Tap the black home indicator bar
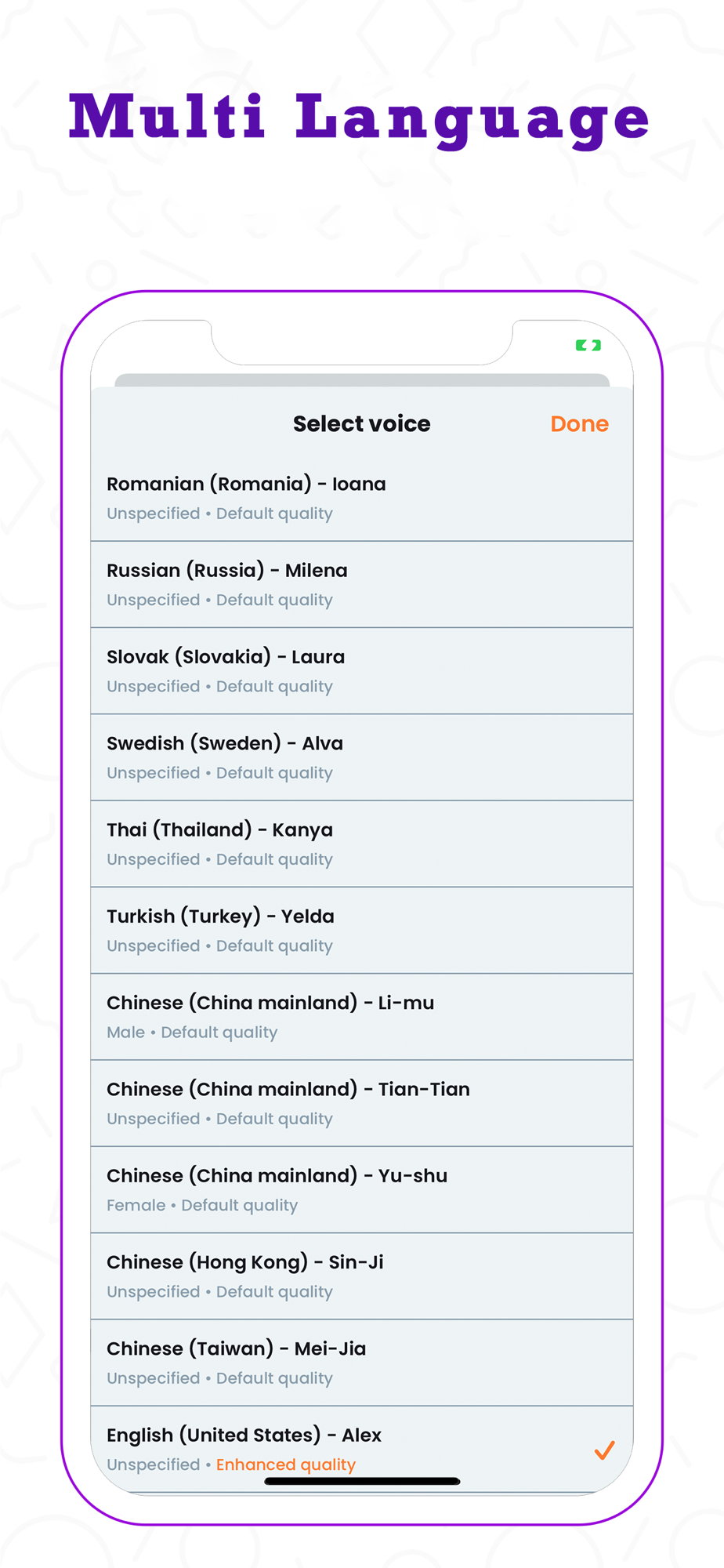The image size is (724, 1568). click(362, 1481)
